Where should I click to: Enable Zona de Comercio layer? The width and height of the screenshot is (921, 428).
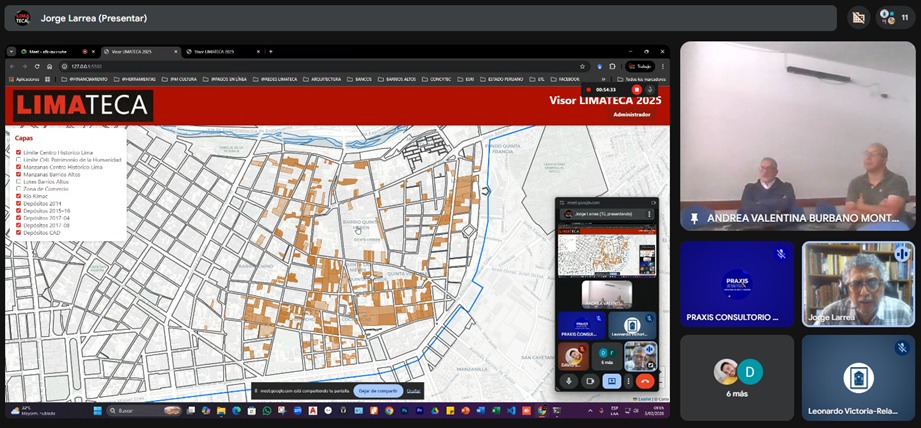[19, 189]
